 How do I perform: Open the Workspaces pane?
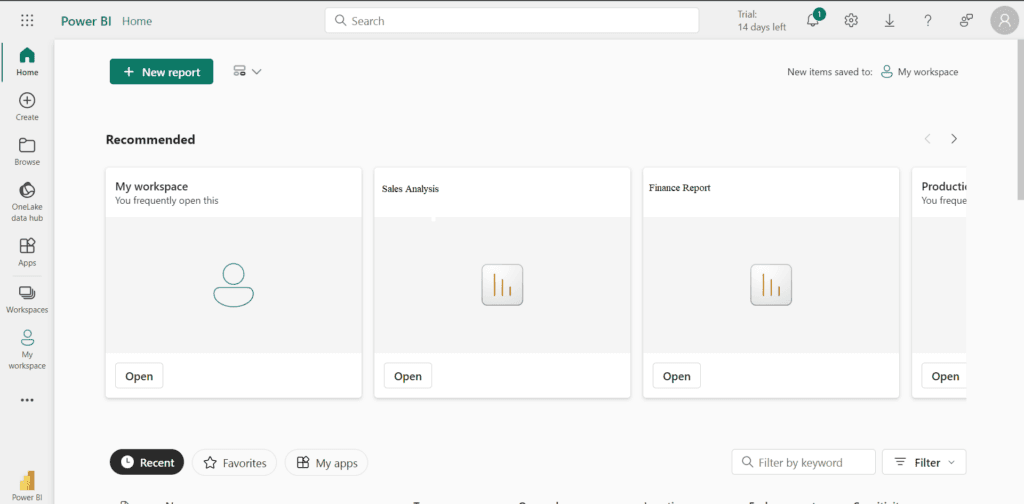(27, 298)
